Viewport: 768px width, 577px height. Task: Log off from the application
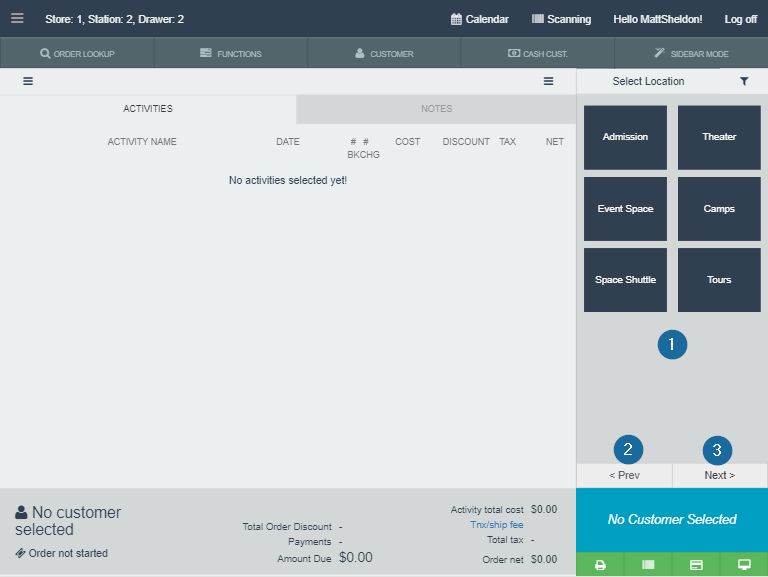pyautogui.click(x=741, y=19)
